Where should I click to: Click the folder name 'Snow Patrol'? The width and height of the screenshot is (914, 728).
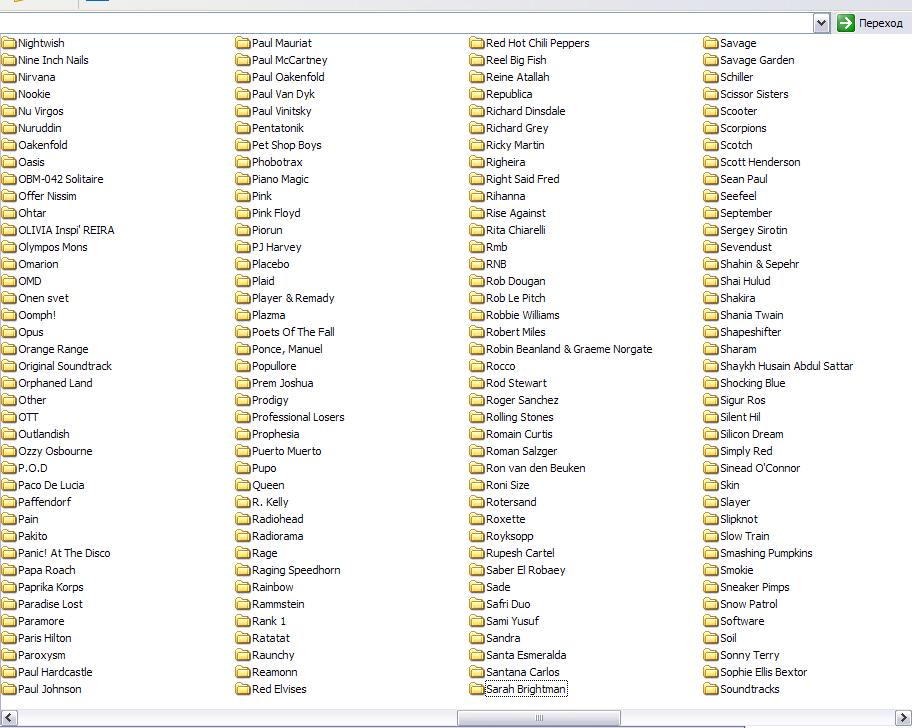(749, 604)
